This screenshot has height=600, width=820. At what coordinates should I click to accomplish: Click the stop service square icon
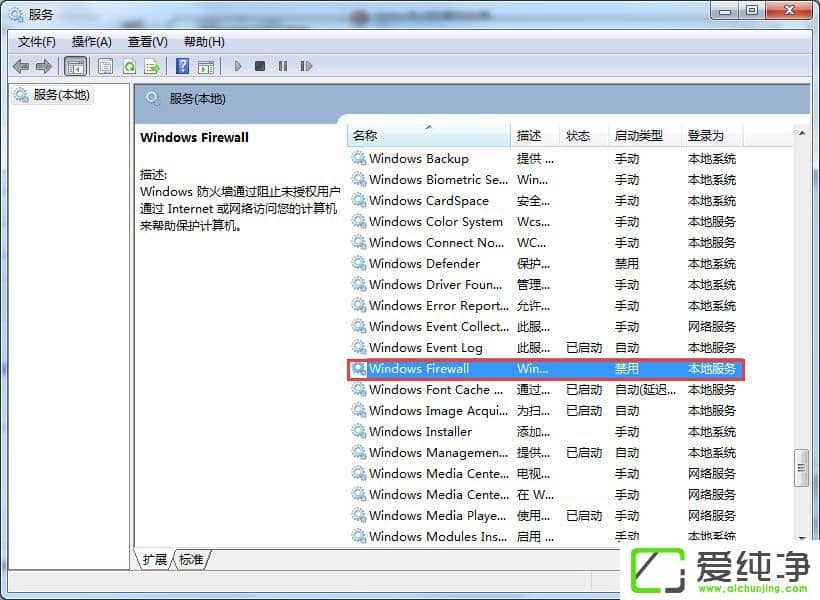coord(260,66)
